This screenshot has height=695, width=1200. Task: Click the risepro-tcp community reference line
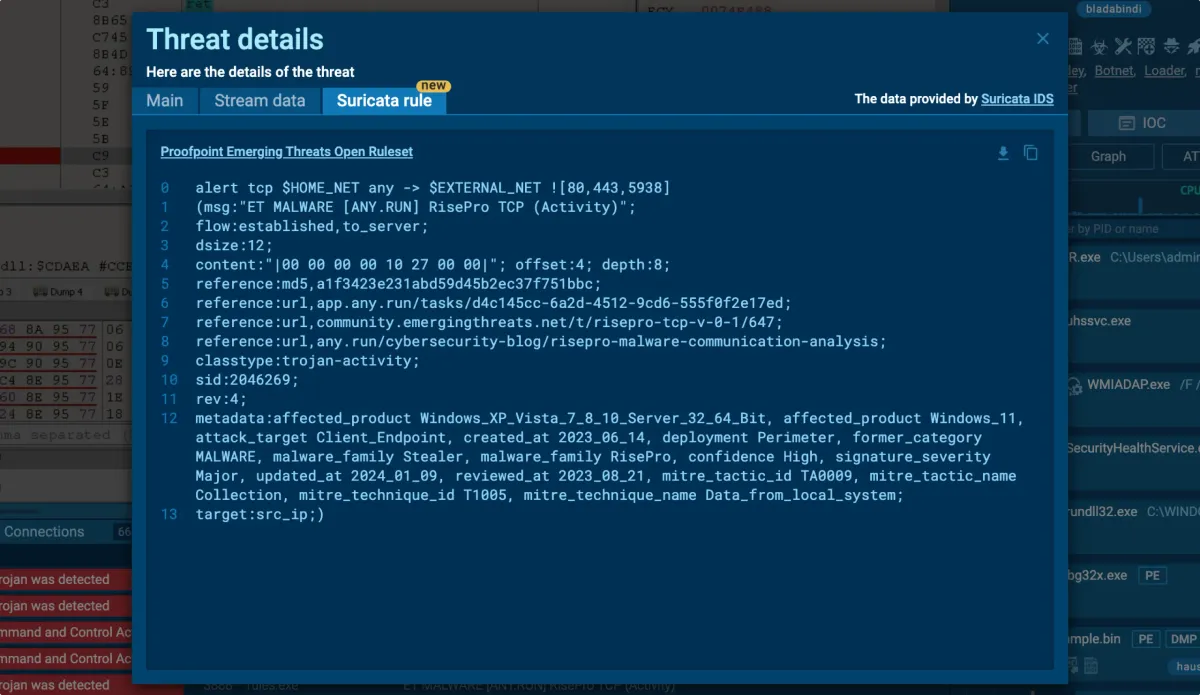coord(489,323)
